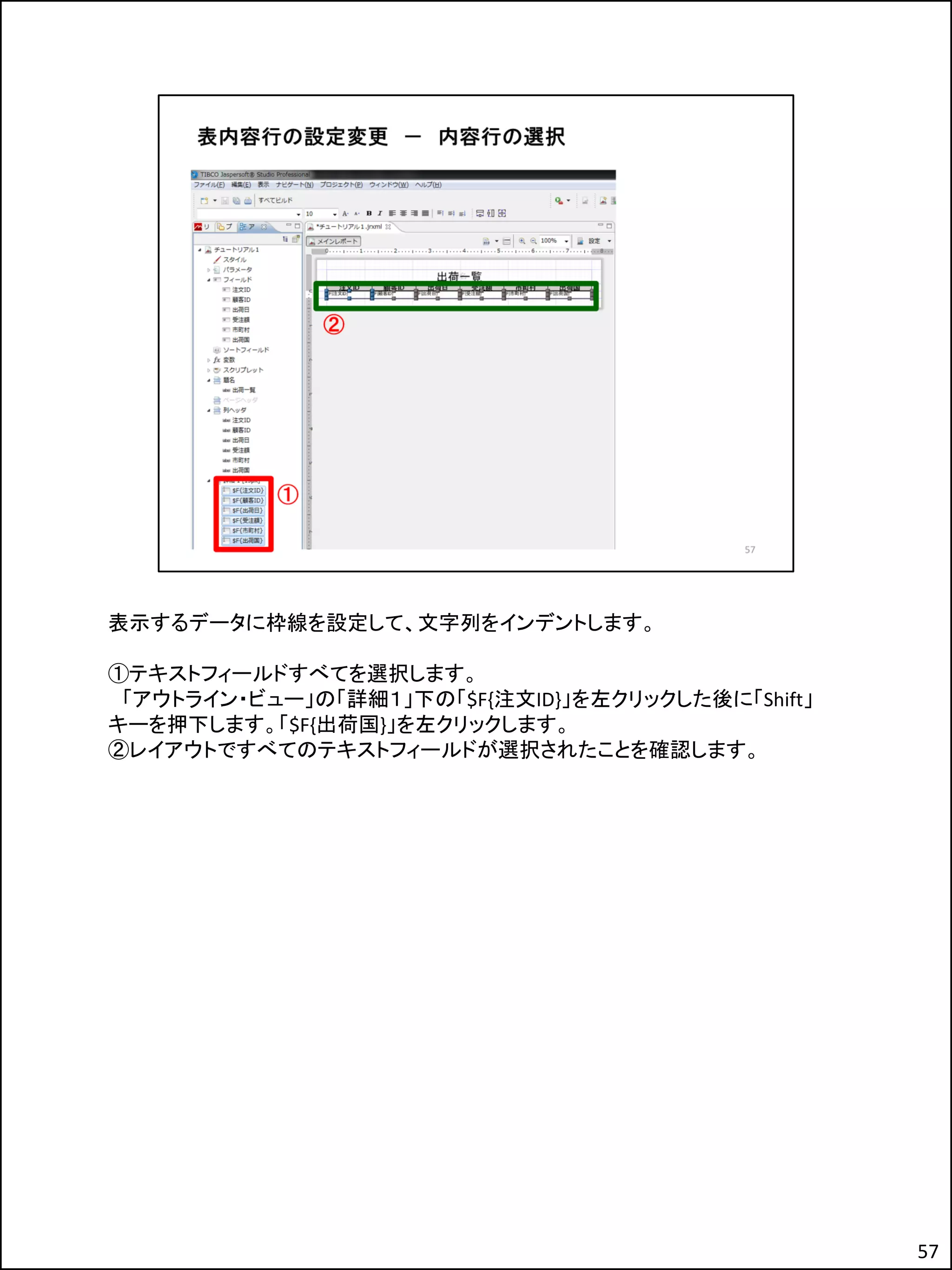Toggle Italic formatting
The image size is (952, 1270).
379,213
